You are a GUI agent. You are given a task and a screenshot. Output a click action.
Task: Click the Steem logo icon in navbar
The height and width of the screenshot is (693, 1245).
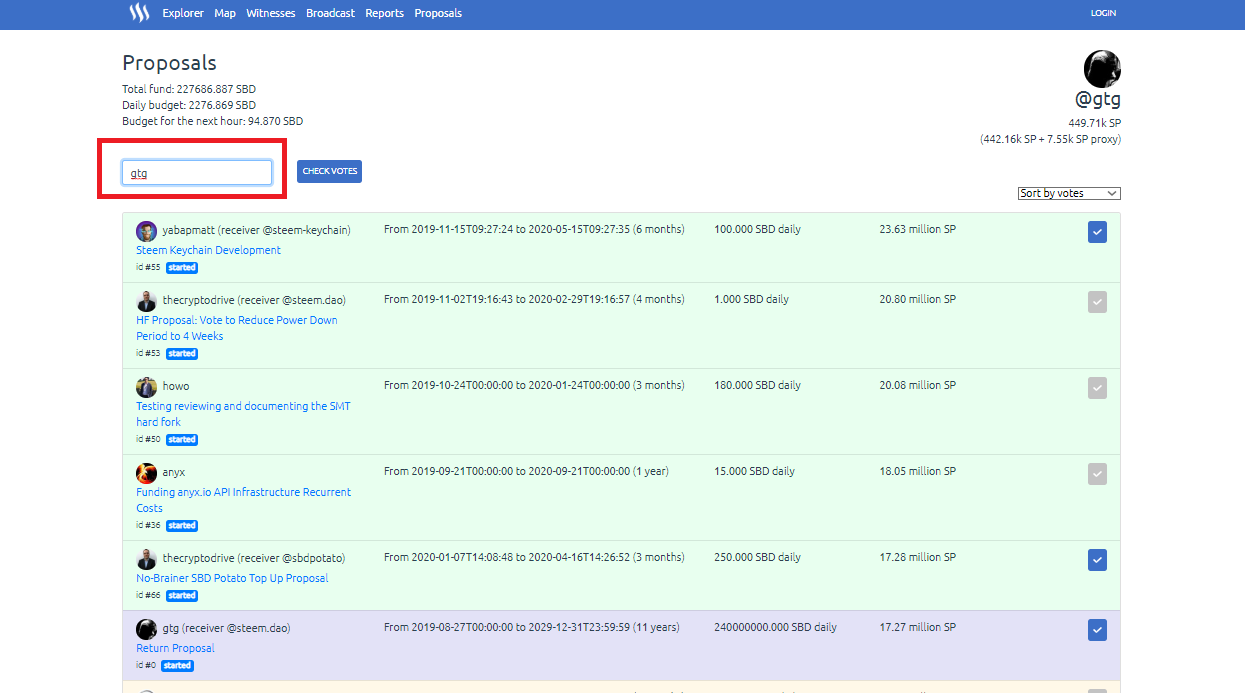click(139, 13)
